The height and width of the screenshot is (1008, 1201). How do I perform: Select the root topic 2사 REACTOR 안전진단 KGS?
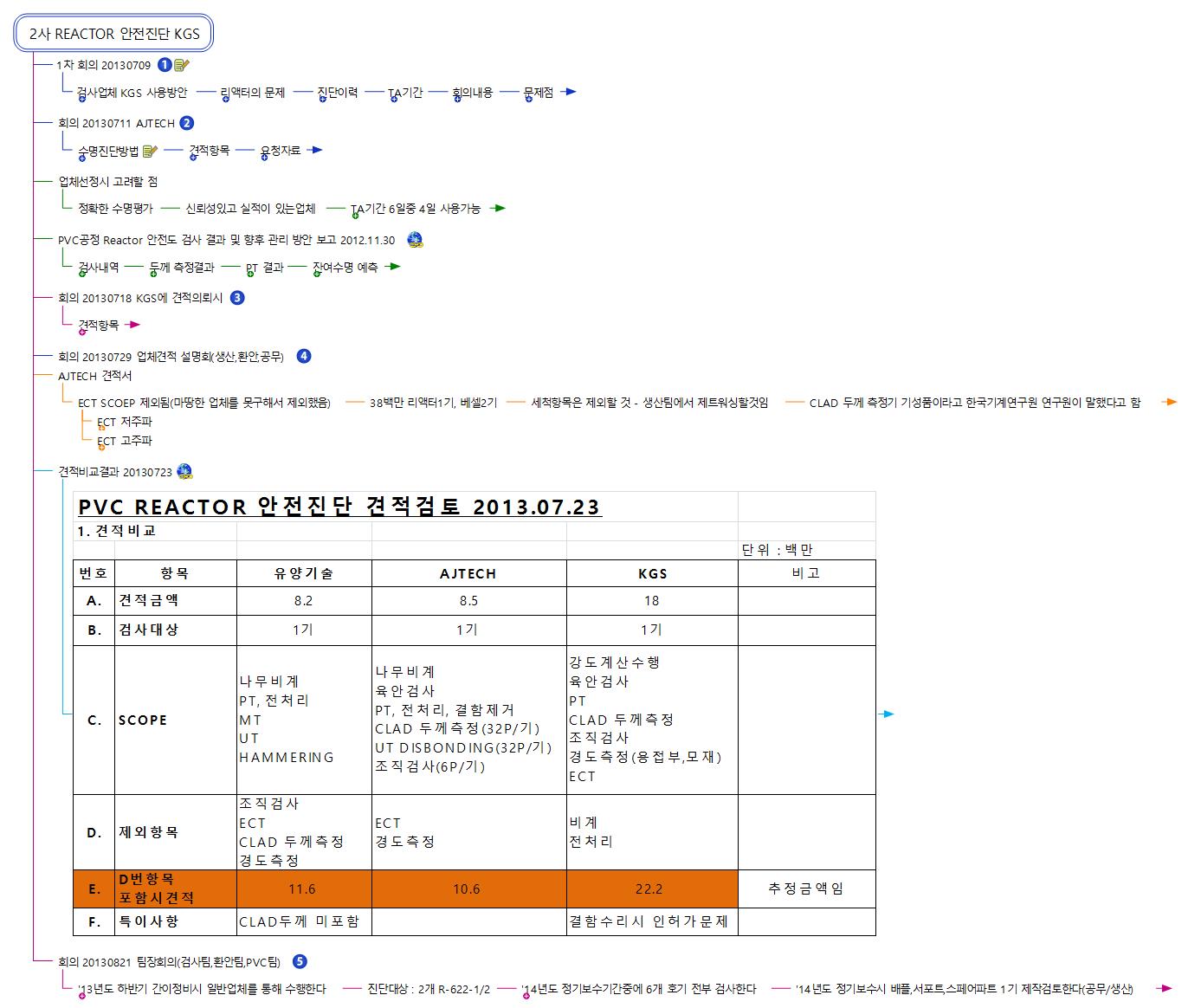114,35
